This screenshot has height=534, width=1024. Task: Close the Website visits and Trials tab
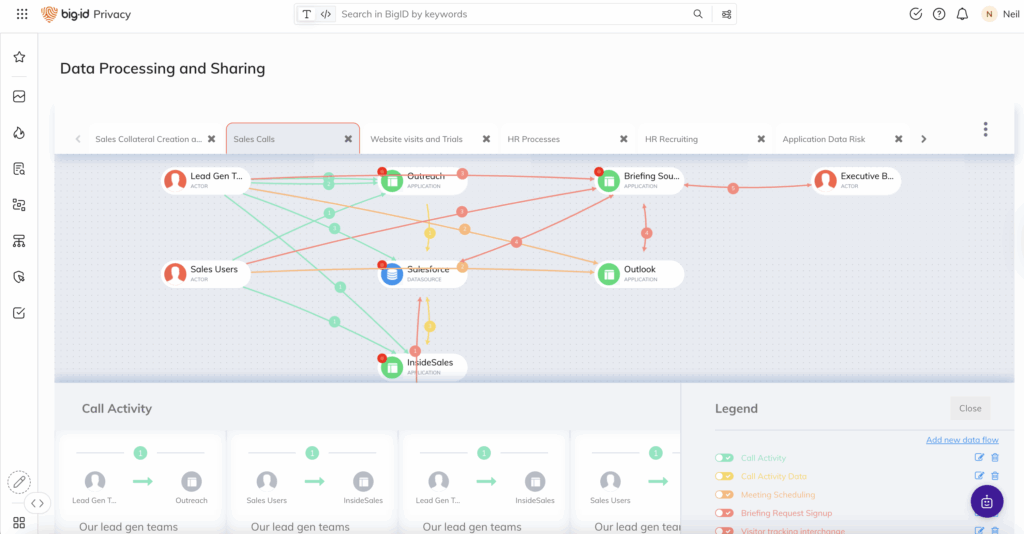(486, 138)
